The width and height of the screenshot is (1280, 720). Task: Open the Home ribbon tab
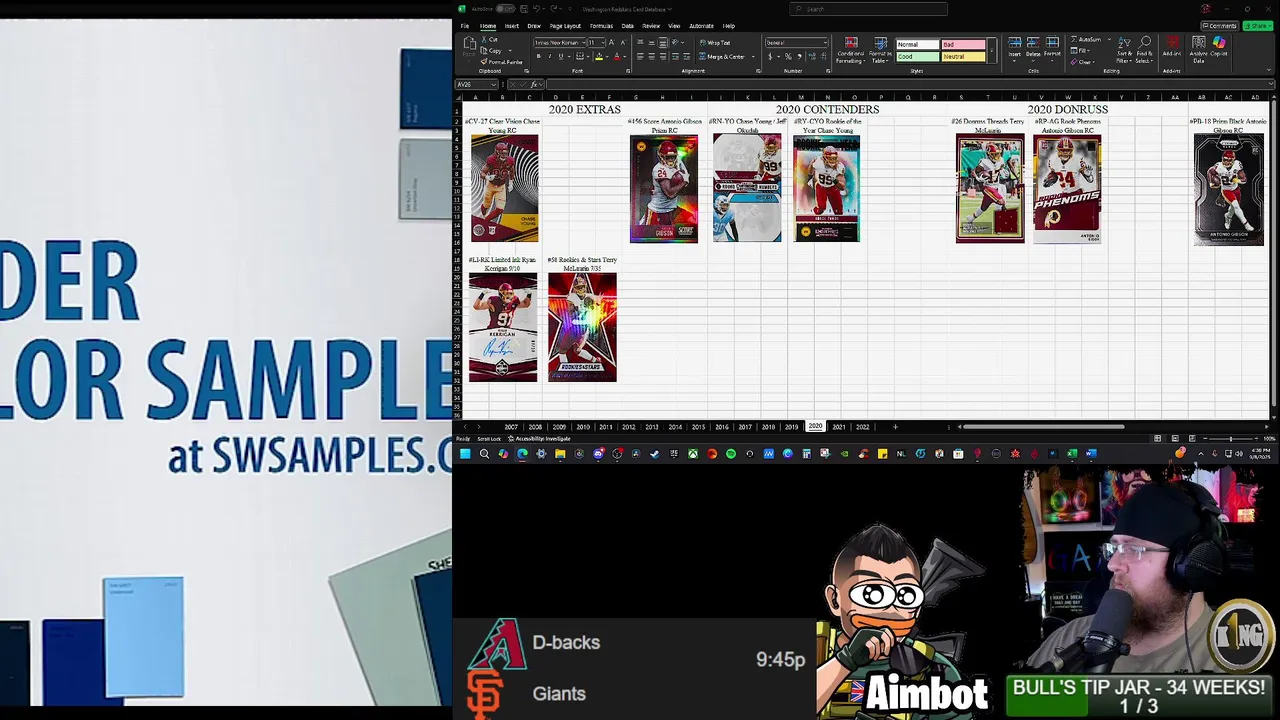(x=488, y=26)
